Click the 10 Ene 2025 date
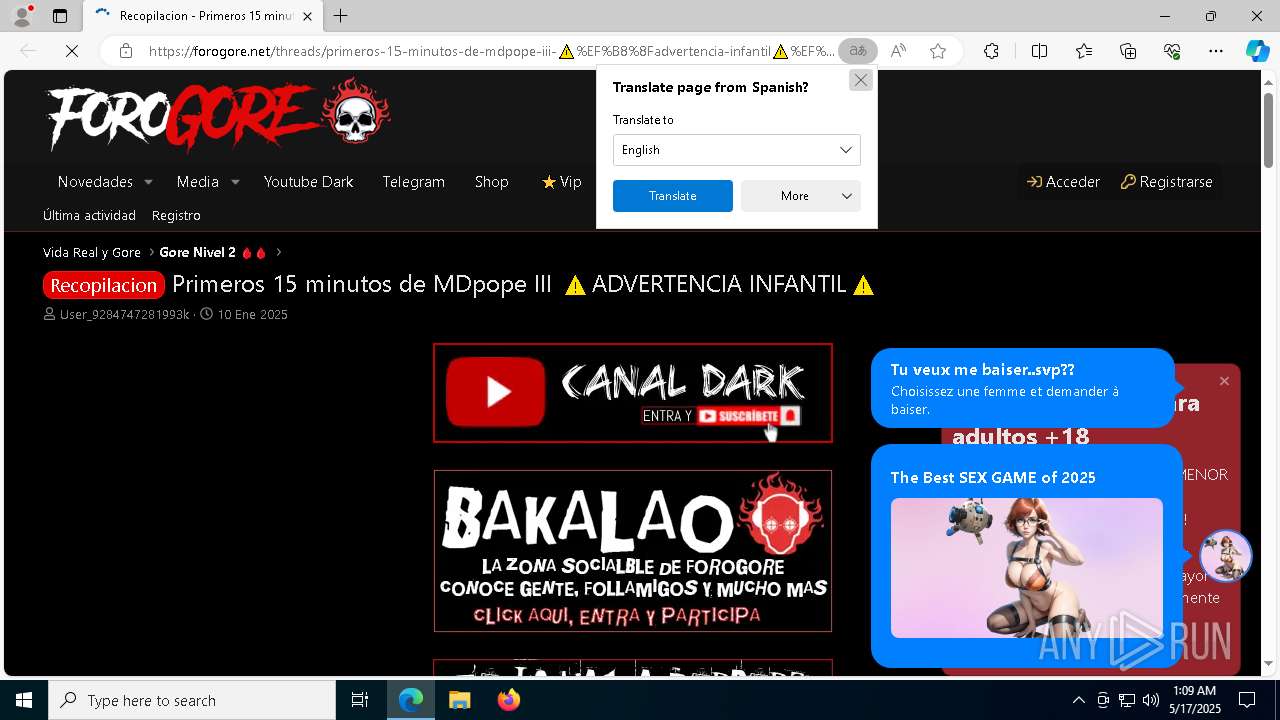This screenshot has height=720, width=1280. (252, 314)
